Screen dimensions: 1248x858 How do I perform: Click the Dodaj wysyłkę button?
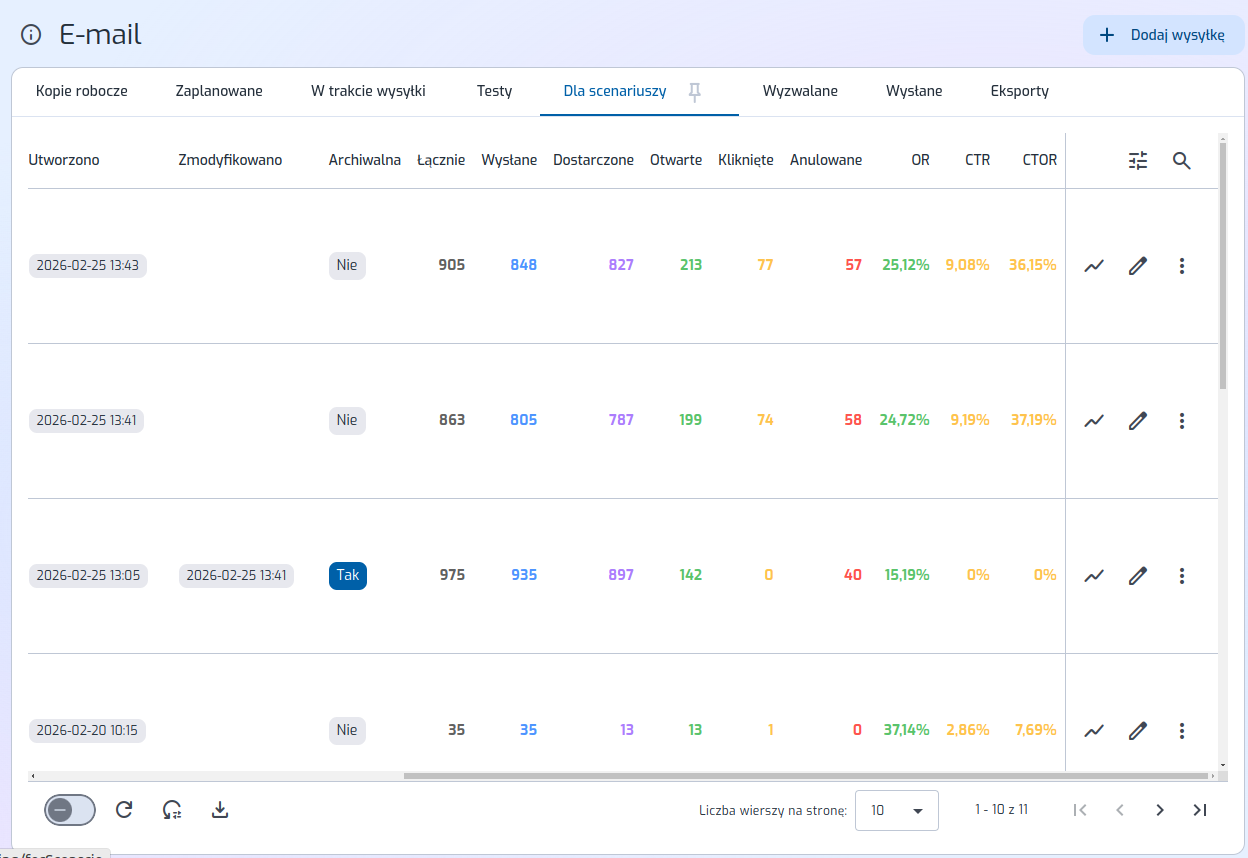pyautogui.click(x=1163, y=35)
